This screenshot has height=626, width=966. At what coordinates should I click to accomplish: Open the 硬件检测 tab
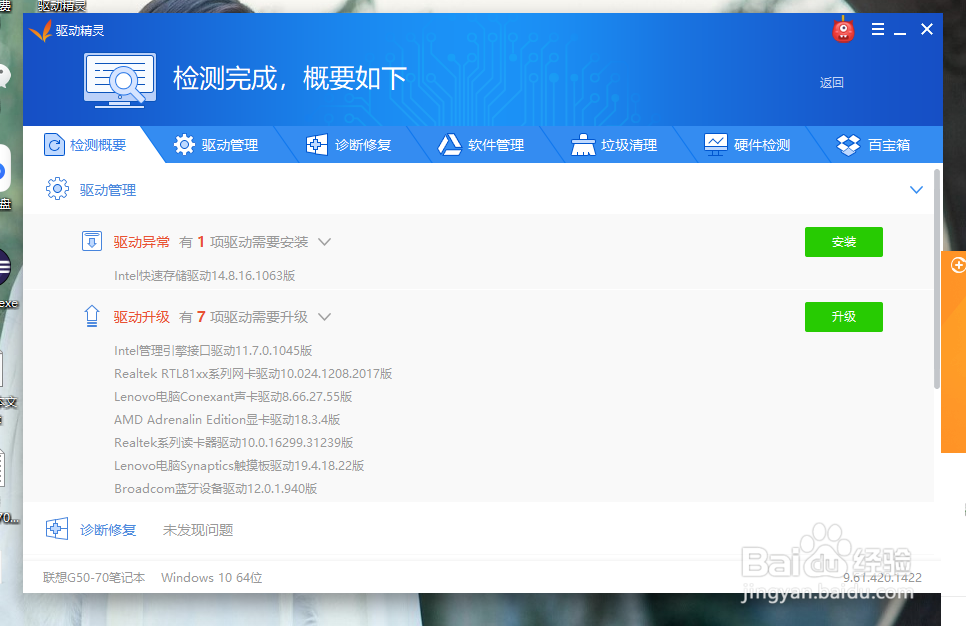[748, 145]
